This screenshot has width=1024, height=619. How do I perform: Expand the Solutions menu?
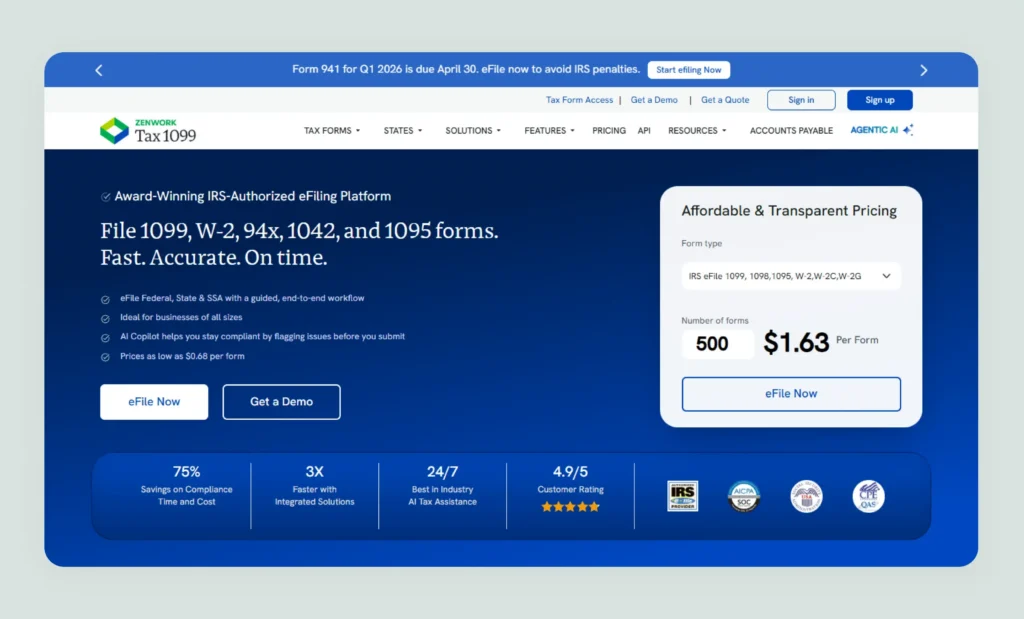473,131
